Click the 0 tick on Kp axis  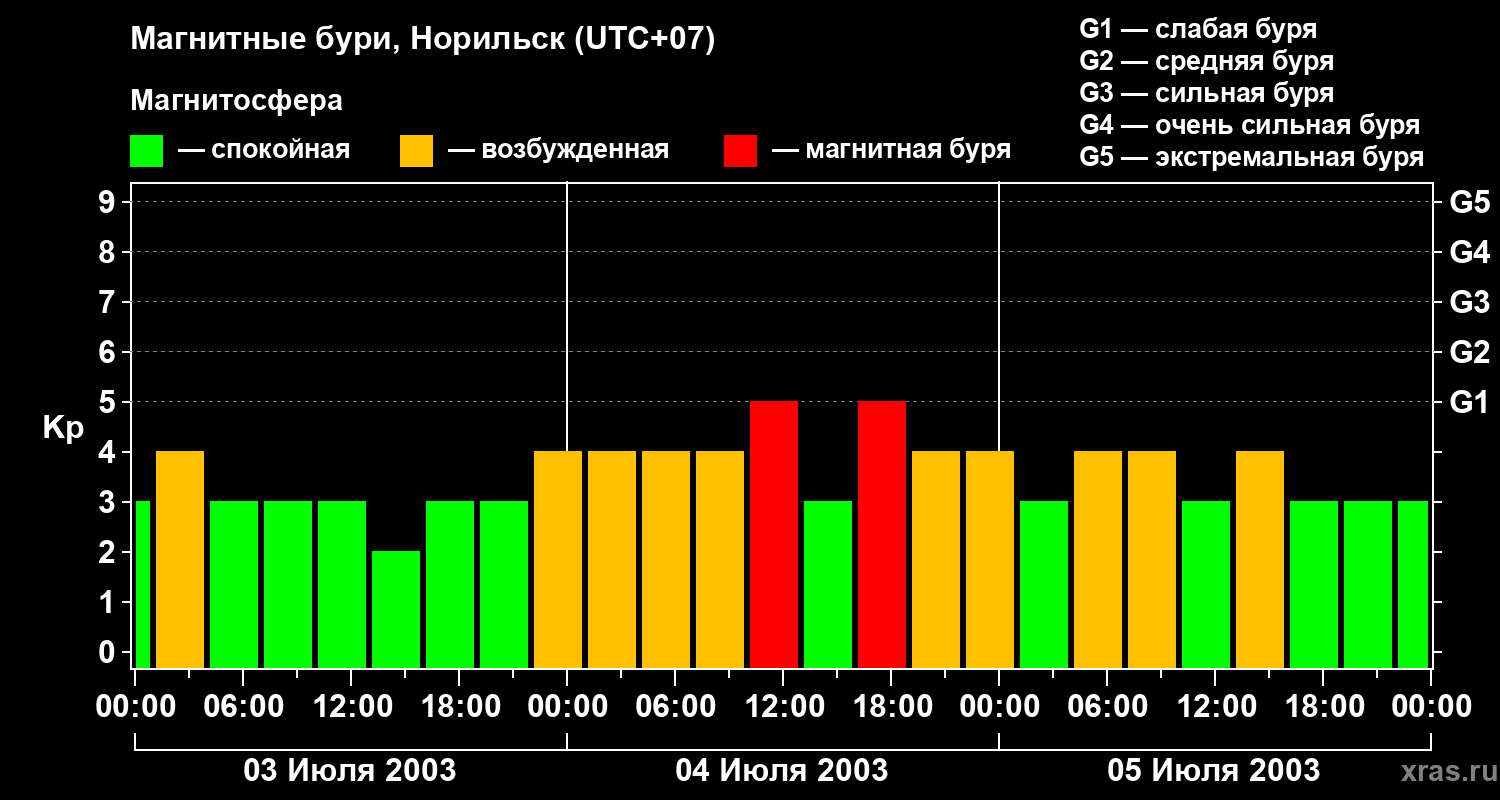(x=109, y=652)
